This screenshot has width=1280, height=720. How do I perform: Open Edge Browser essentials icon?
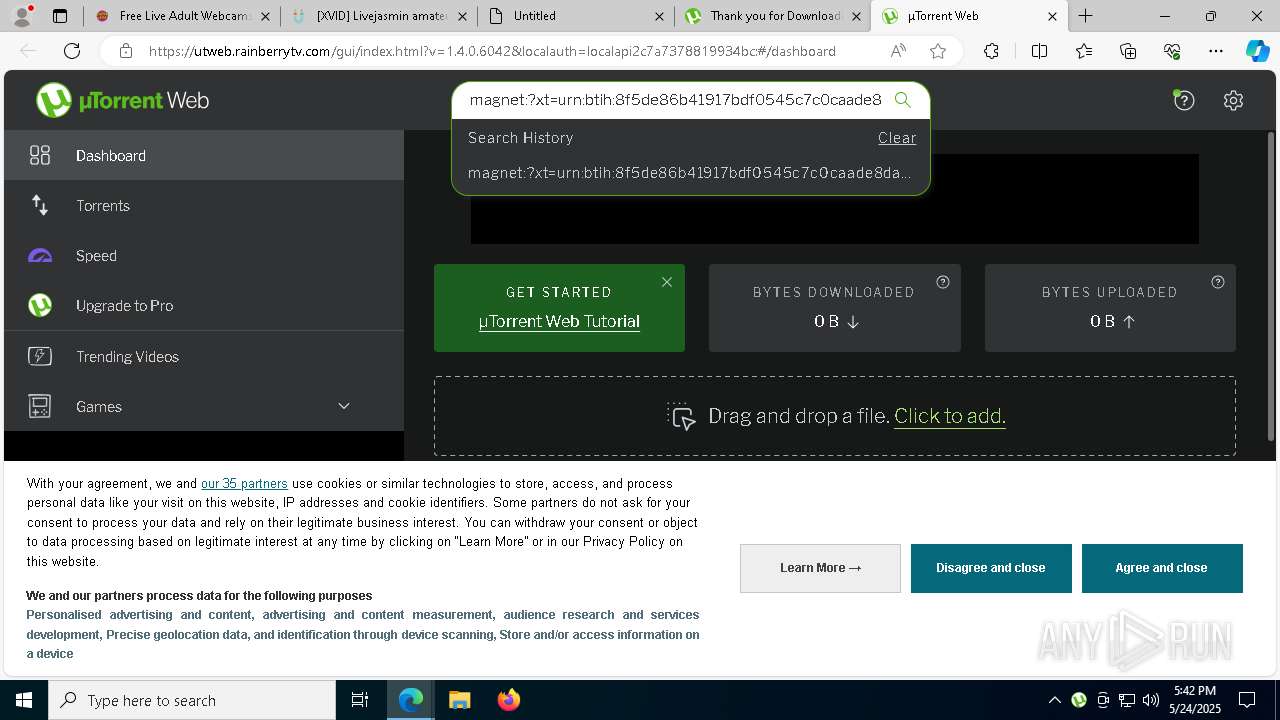click(x=1172, y=51)
